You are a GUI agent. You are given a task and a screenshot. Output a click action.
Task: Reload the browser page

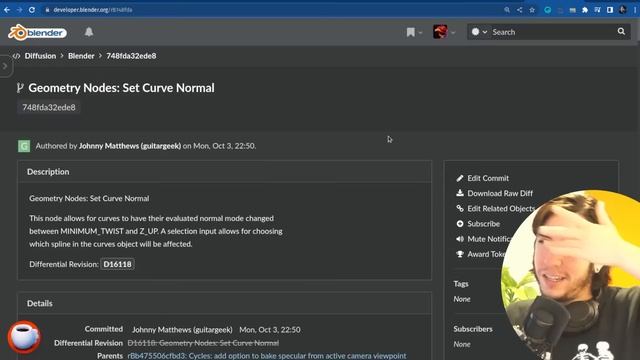click(x=32, y=10)
